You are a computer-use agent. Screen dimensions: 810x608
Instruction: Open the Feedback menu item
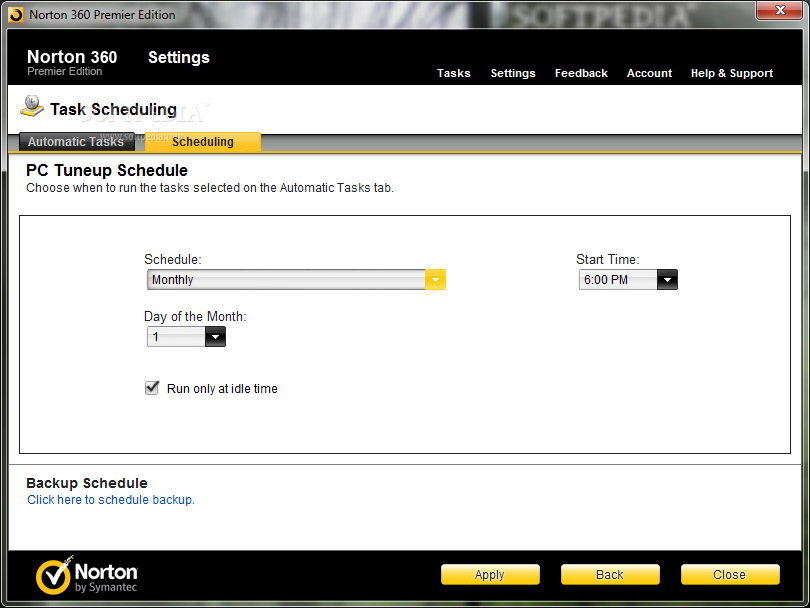581,73
